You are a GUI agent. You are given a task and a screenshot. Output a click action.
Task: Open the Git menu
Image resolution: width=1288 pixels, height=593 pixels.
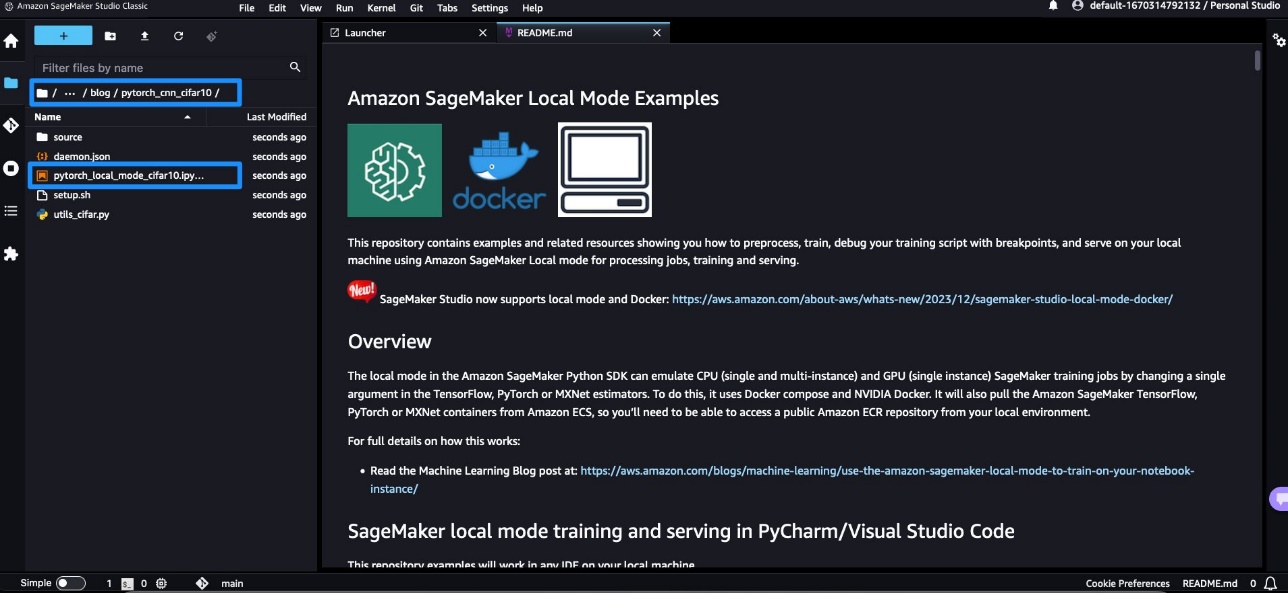pyautogui.click(x=417, y=8)
